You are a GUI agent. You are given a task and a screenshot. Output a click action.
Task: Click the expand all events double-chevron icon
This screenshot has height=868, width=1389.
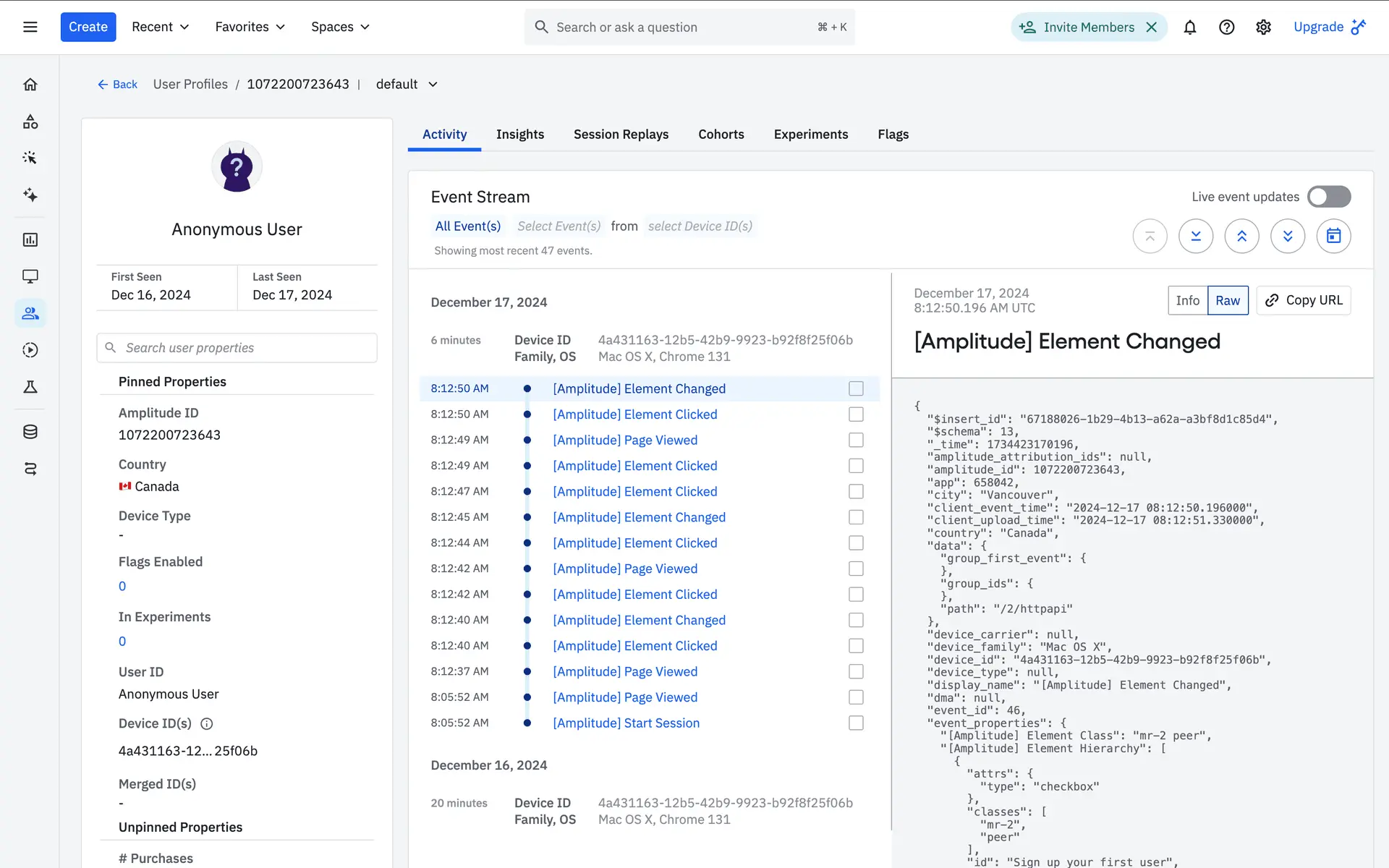(1288, 236)
